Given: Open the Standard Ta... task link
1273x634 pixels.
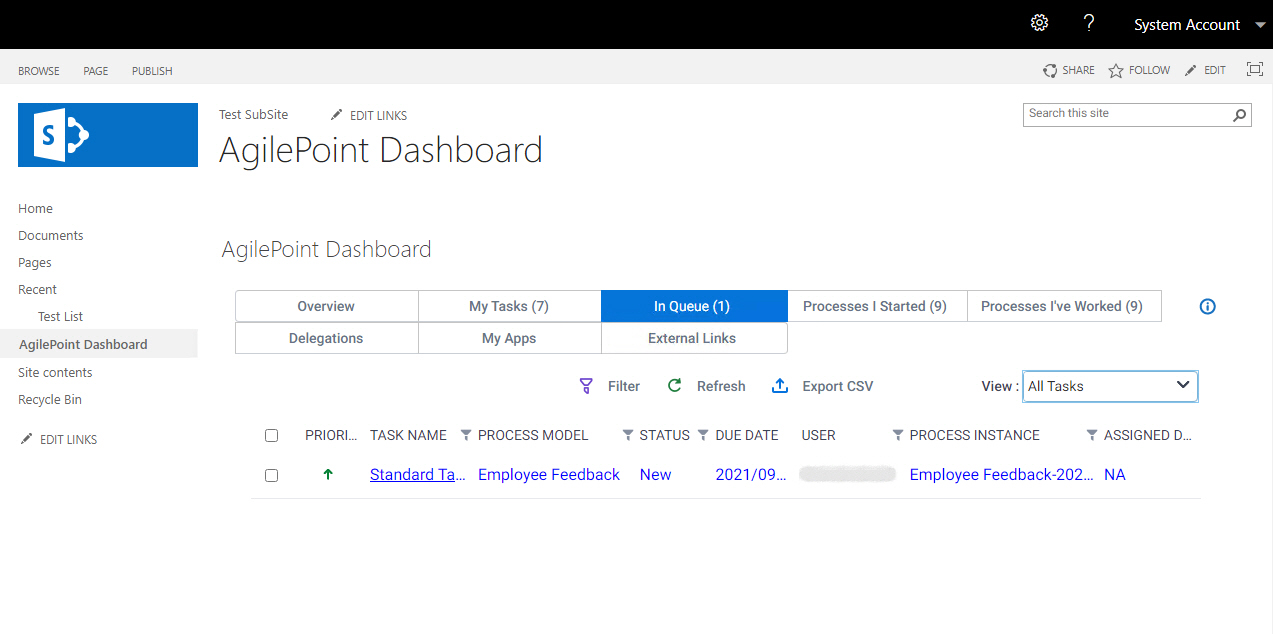Looking at the screenshot, I should (417, 475).
